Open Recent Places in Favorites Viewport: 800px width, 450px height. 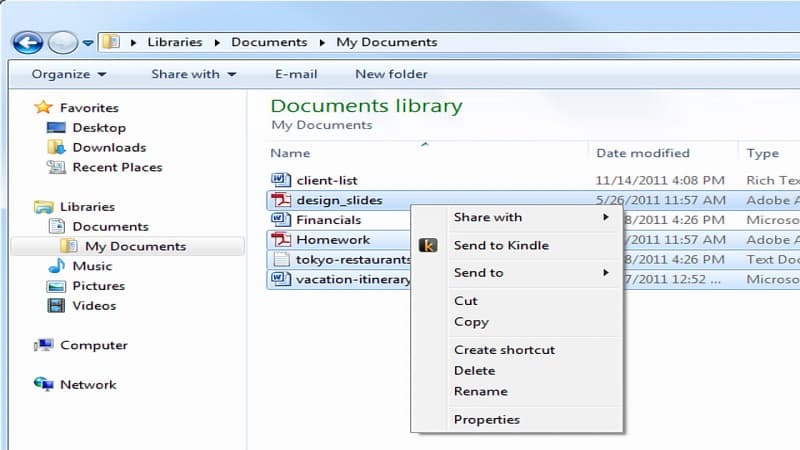tap(117, 167)
